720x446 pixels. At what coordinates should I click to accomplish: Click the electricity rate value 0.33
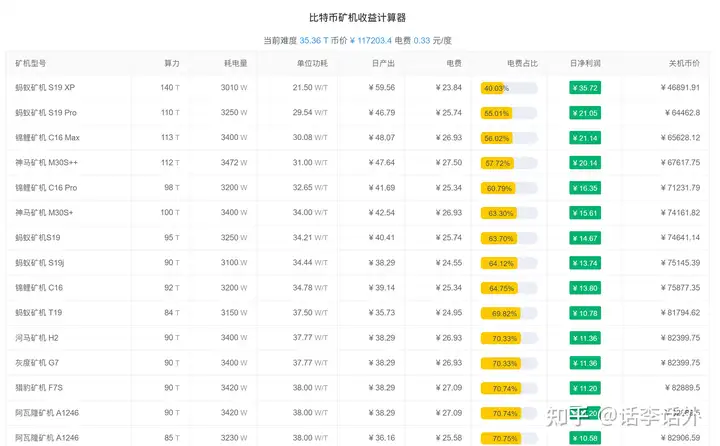click(x=422, y=40)
